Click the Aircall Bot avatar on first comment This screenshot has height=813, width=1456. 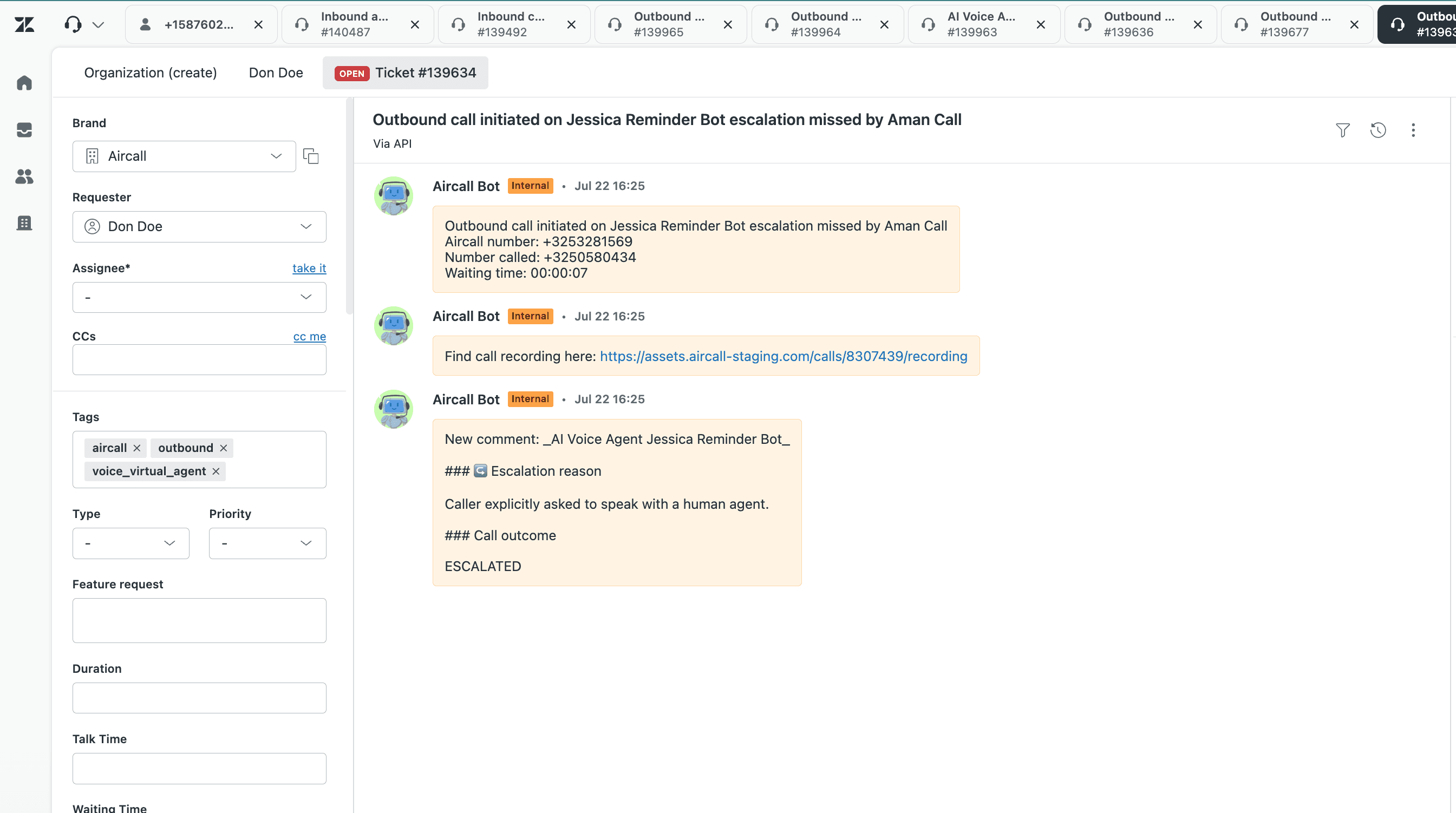(x=394, y=196)
